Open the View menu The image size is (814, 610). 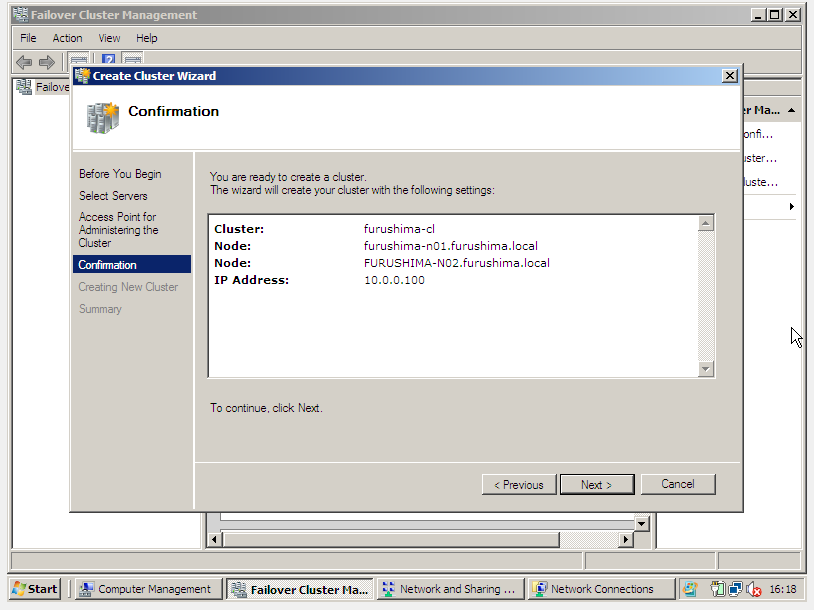(109, 38)
